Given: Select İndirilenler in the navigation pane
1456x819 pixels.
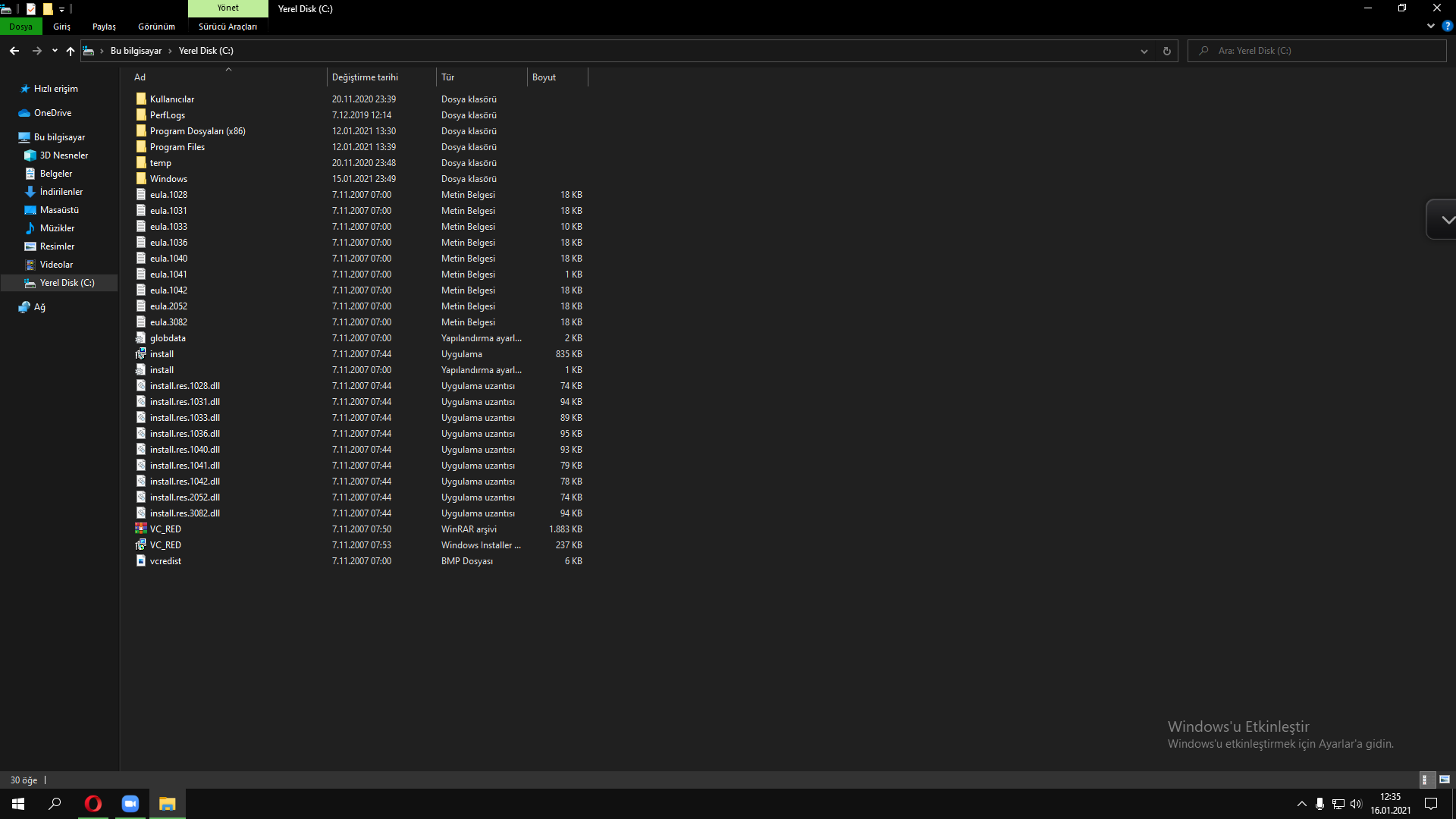Looking at the screenshot, I should 61,192.
